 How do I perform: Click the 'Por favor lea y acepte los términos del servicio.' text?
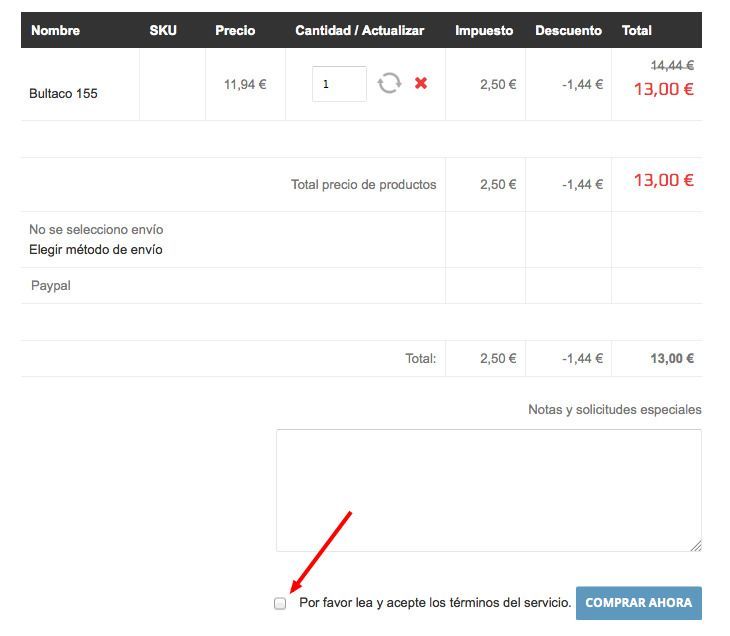(435, 603)
